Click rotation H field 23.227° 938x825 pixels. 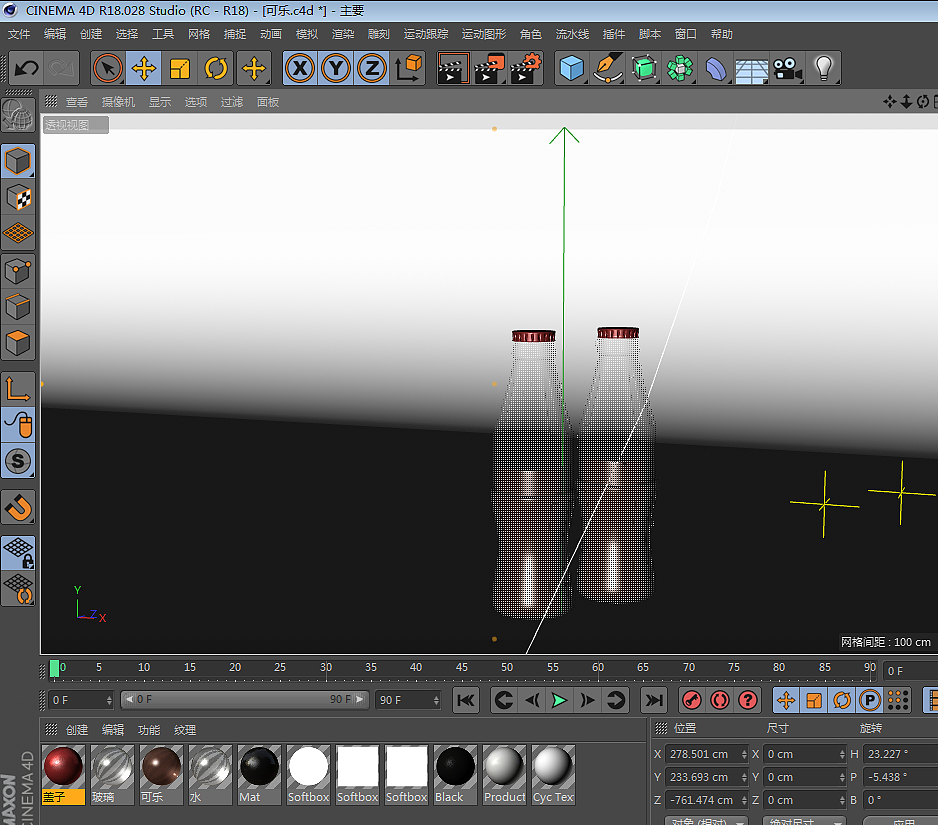[x=900, y=754]
